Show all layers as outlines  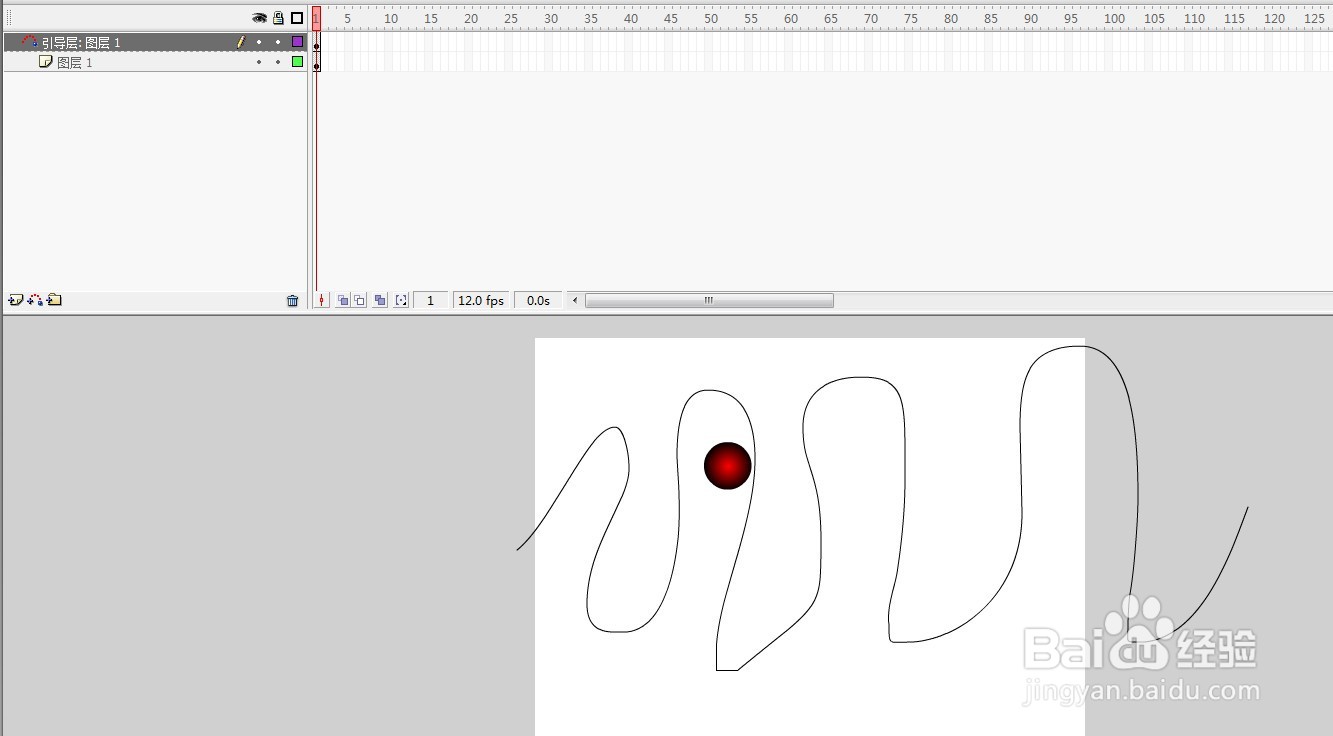tap(297, 18)
